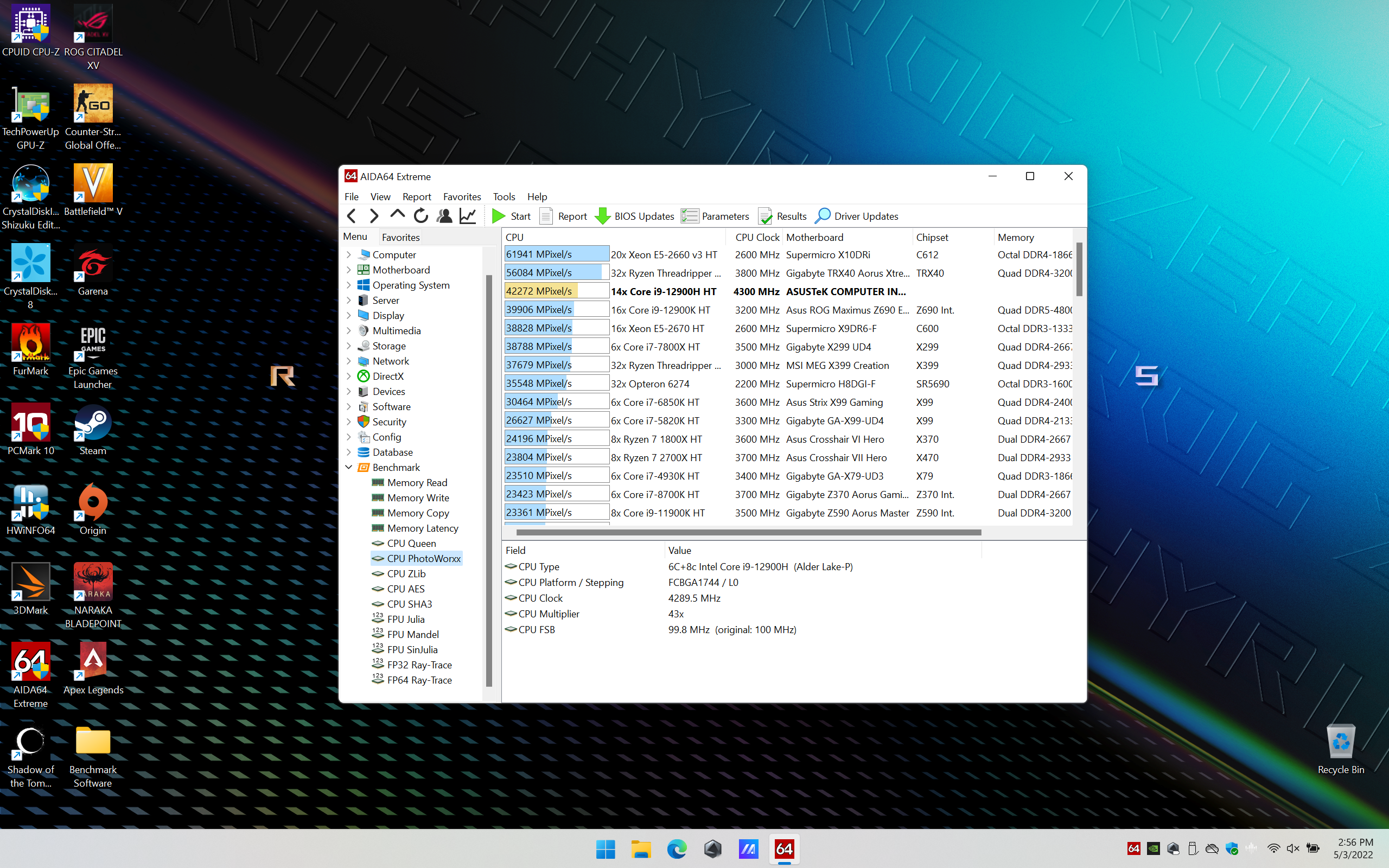Open the Report menu
Image resolution: width=1389 pixels, height=868 pixels.
point(416,196)
